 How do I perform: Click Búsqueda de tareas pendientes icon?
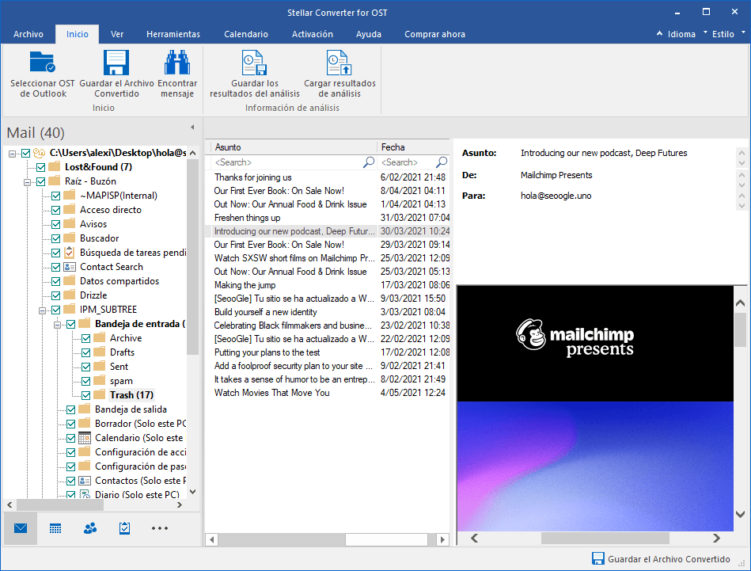(x=69, y=252)
